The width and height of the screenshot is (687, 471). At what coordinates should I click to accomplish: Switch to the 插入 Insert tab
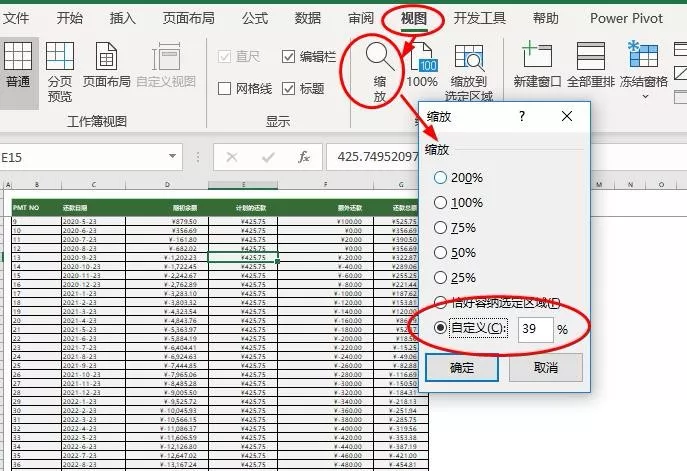[x=122, y=18]
